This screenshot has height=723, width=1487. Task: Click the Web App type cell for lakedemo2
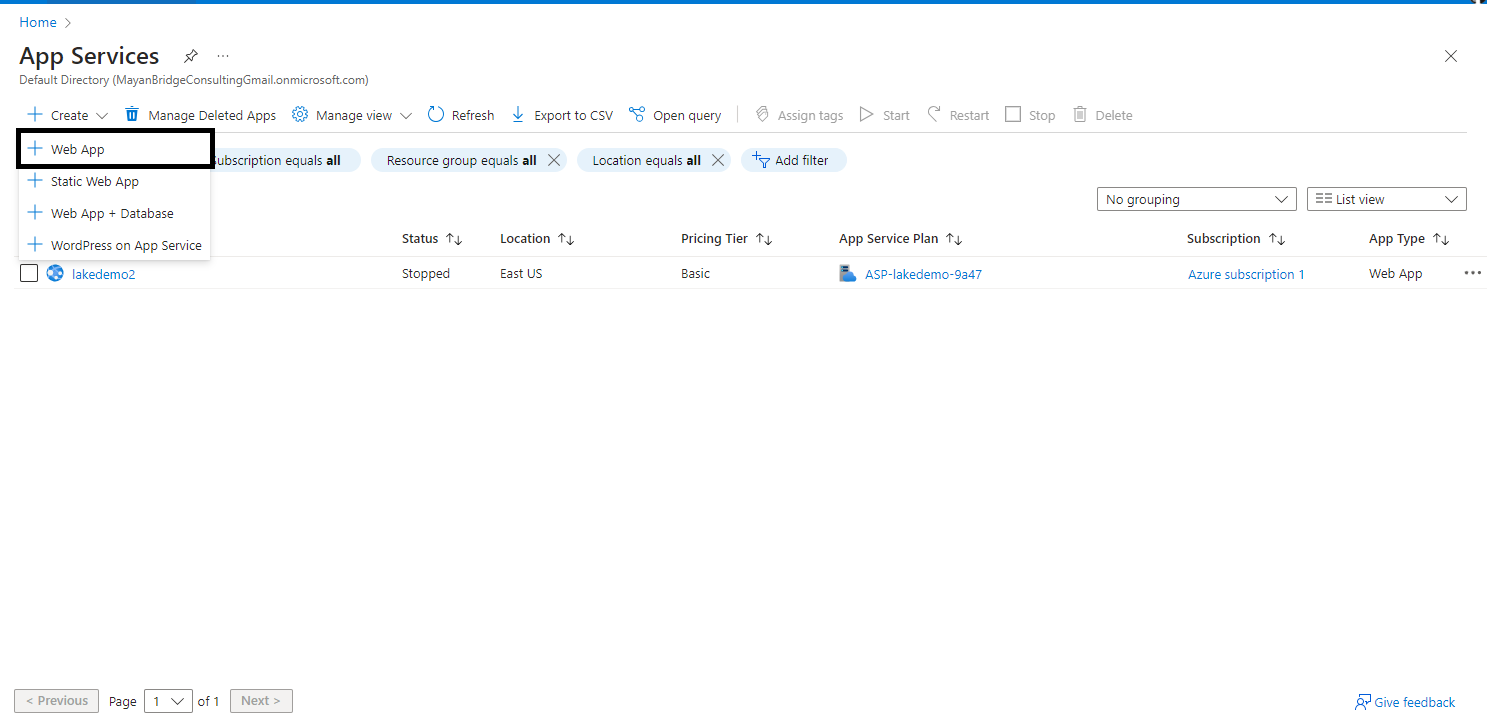[x=1396, y=273]
